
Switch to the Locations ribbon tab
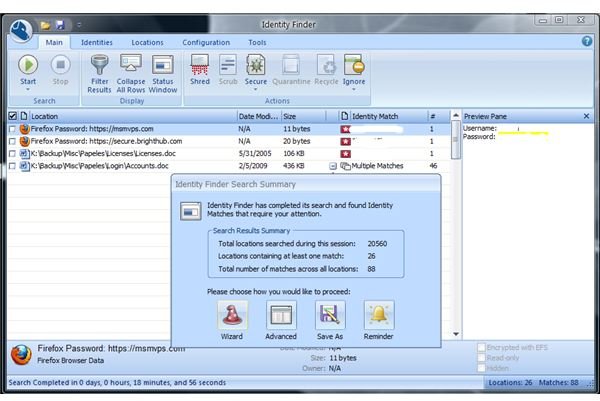(x=147, y=42)
